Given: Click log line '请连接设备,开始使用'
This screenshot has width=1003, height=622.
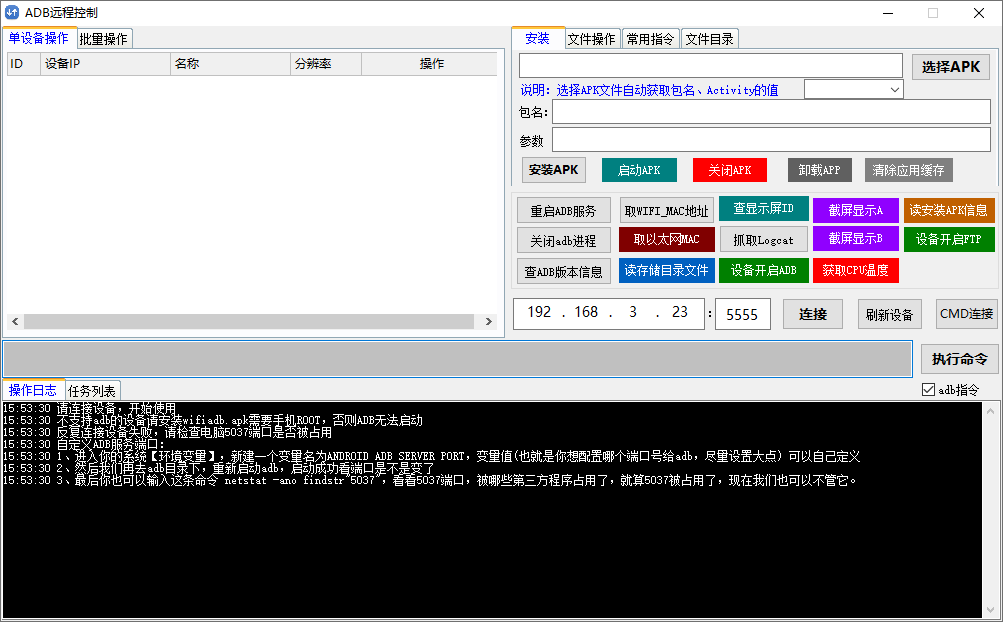Looking at the screenshot, I should point(89,408).
